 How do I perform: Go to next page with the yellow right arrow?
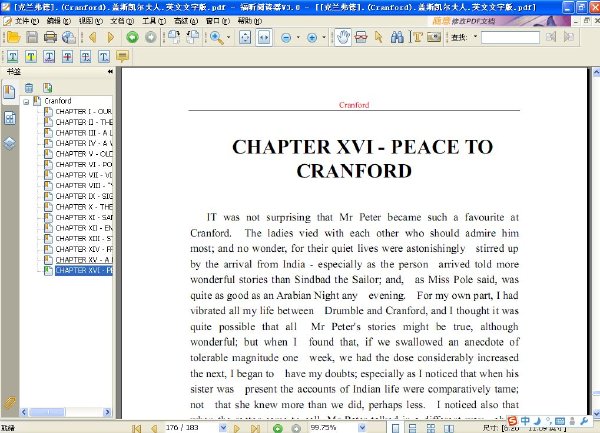pos(111,37)
